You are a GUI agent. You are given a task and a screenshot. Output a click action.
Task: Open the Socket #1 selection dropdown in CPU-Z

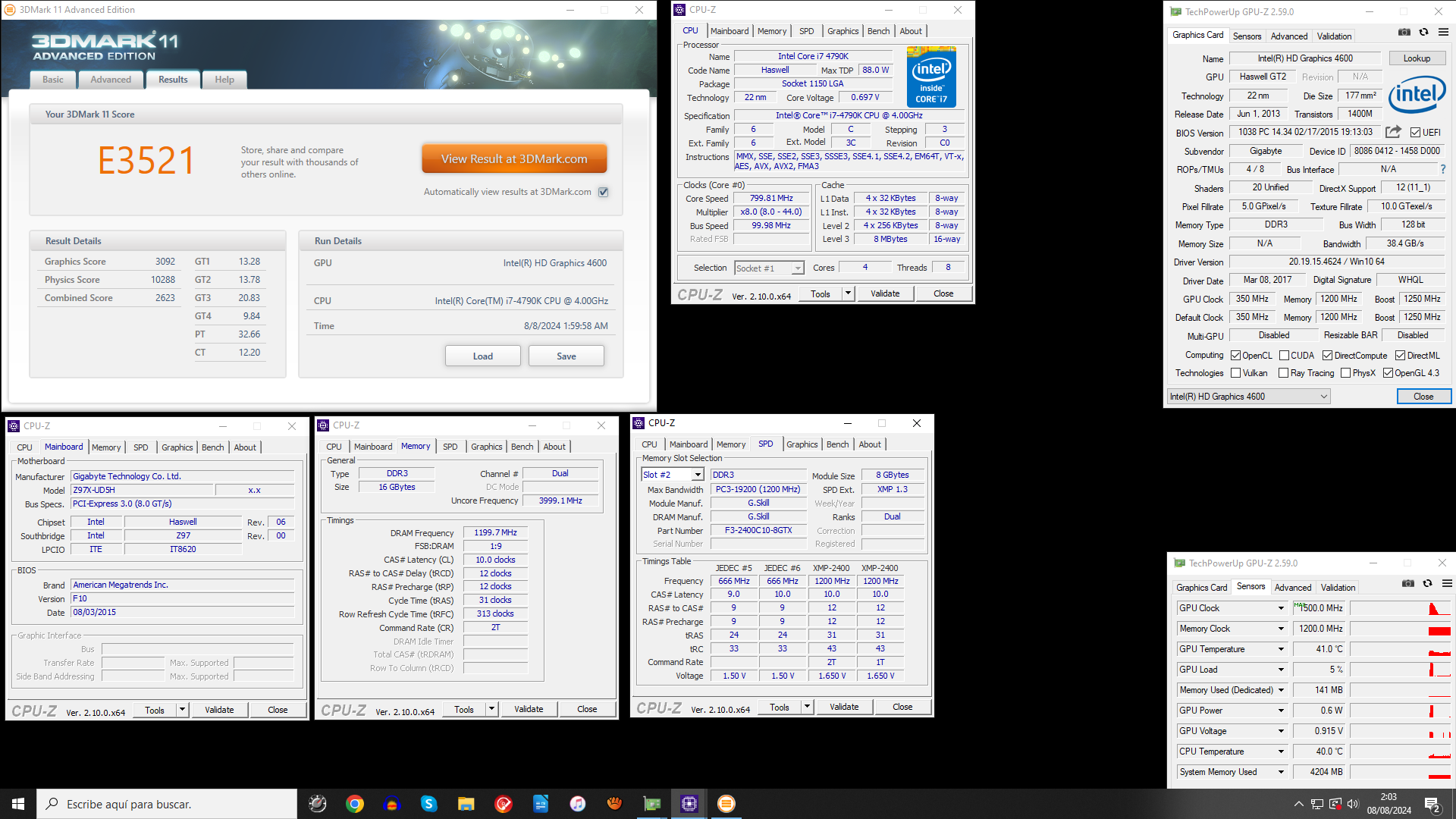pos(769,268)
